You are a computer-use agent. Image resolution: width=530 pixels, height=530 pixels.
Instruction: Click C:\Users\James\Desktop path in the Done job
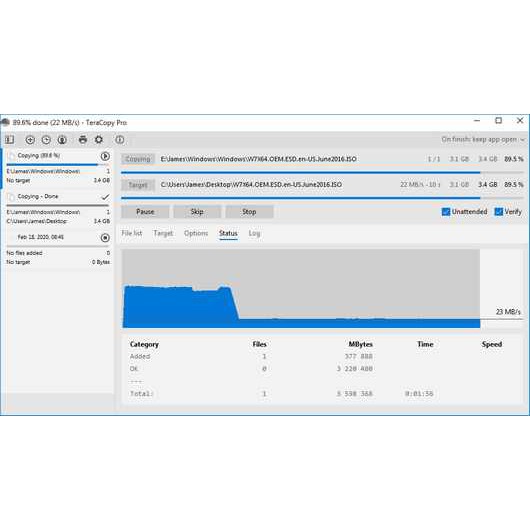point(37,221)
